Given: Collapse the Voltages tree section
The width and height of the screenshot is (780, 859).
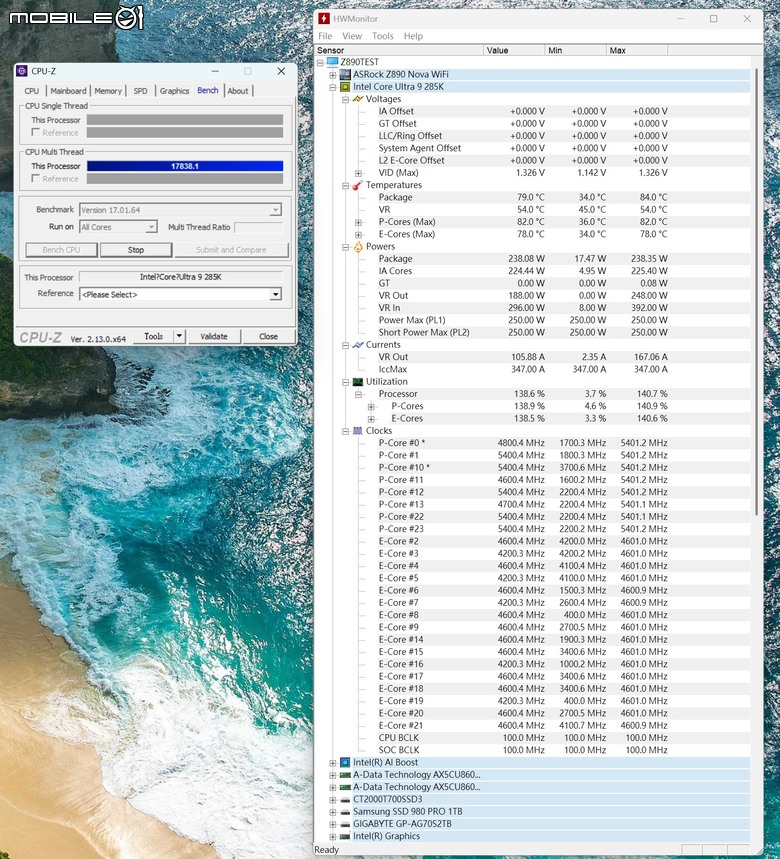Looking at the screenshot, I should 346,100.
